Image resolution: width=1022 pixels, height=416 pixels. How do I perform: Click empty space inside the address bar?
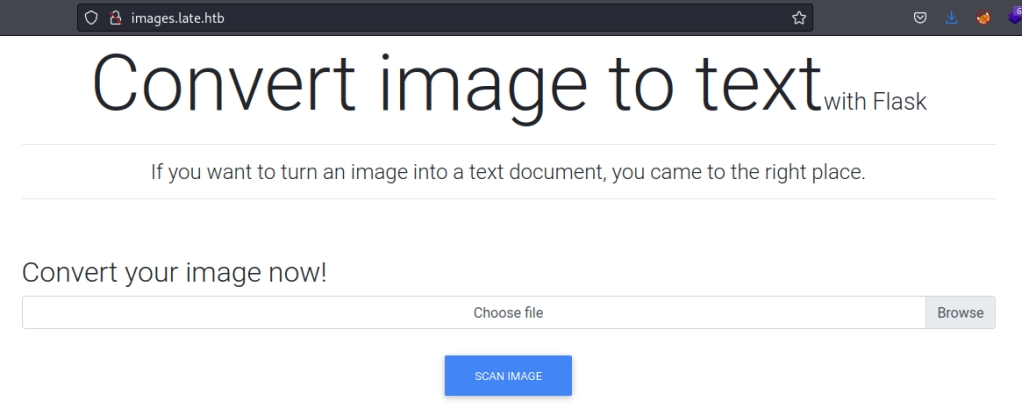(x=500, y=18)
